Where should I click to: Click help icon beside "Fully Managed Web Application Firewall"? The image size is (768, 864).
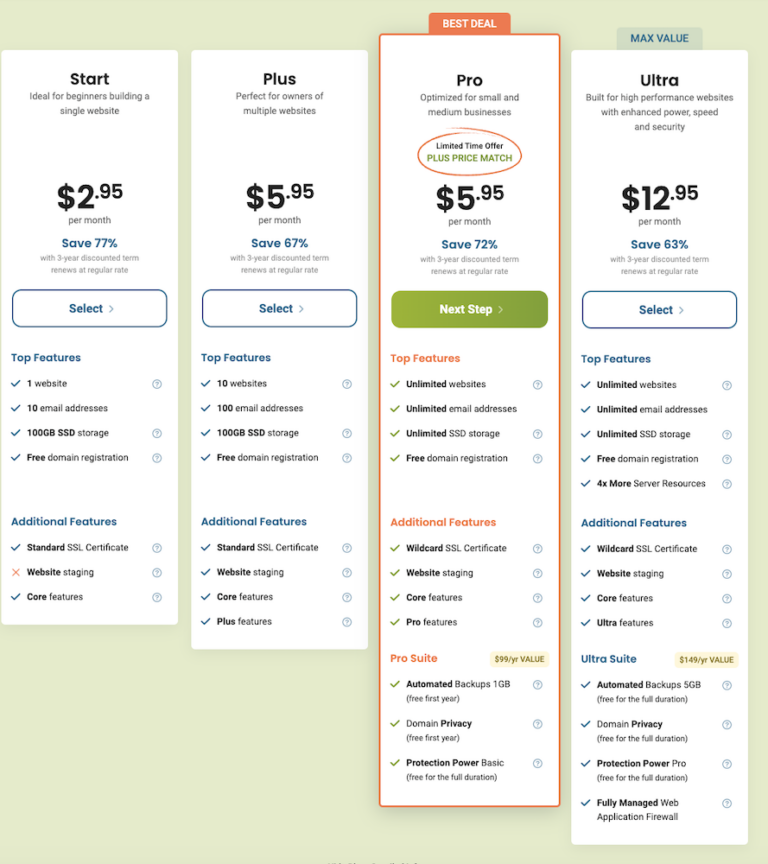pyautogui.click(x=727, y=803)
